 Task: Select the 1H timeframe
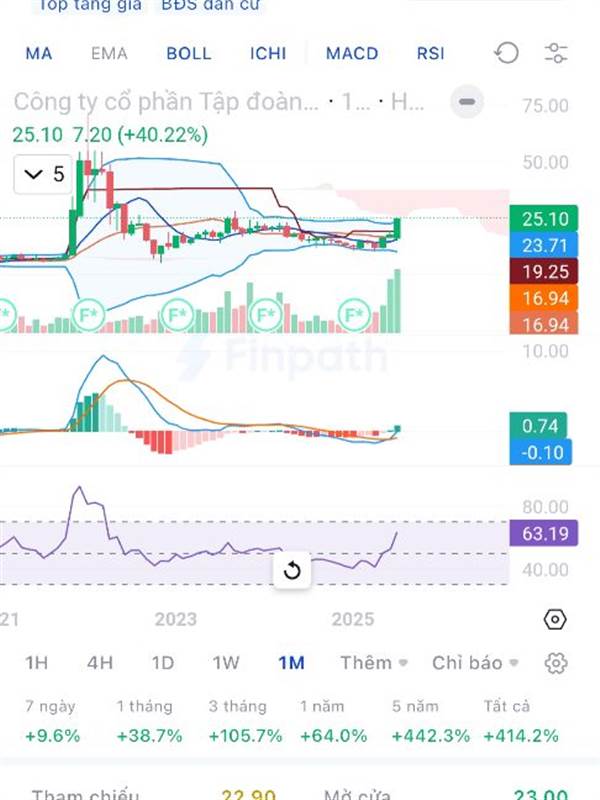click(37, 663)
